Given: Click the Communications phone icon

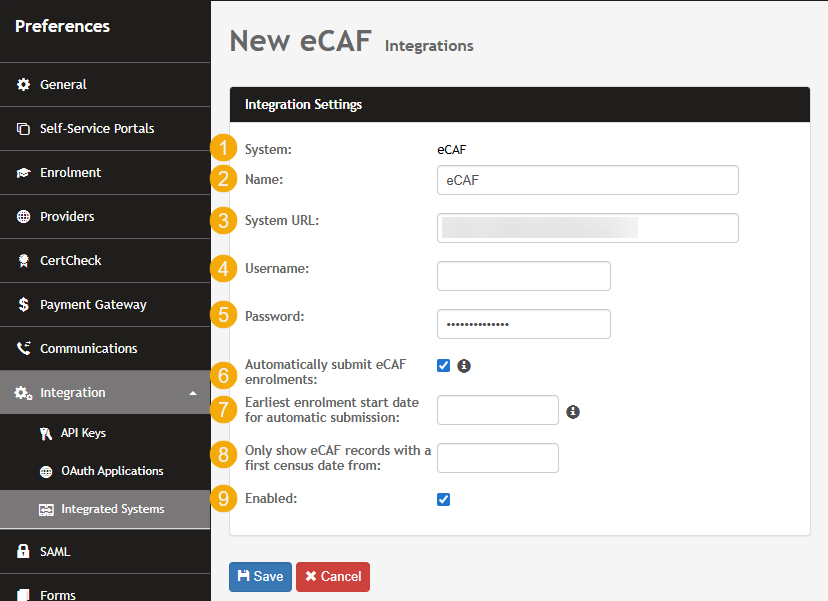Looking at the screenshot, I should click(24, 349).
